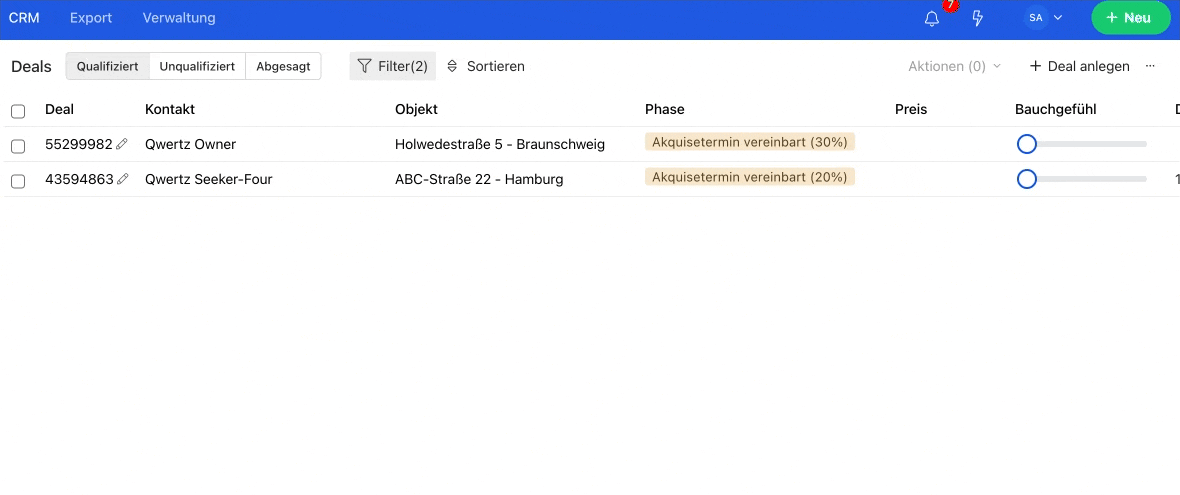Edit deal 43594863 with the pencil icon

tap(123, 179)
